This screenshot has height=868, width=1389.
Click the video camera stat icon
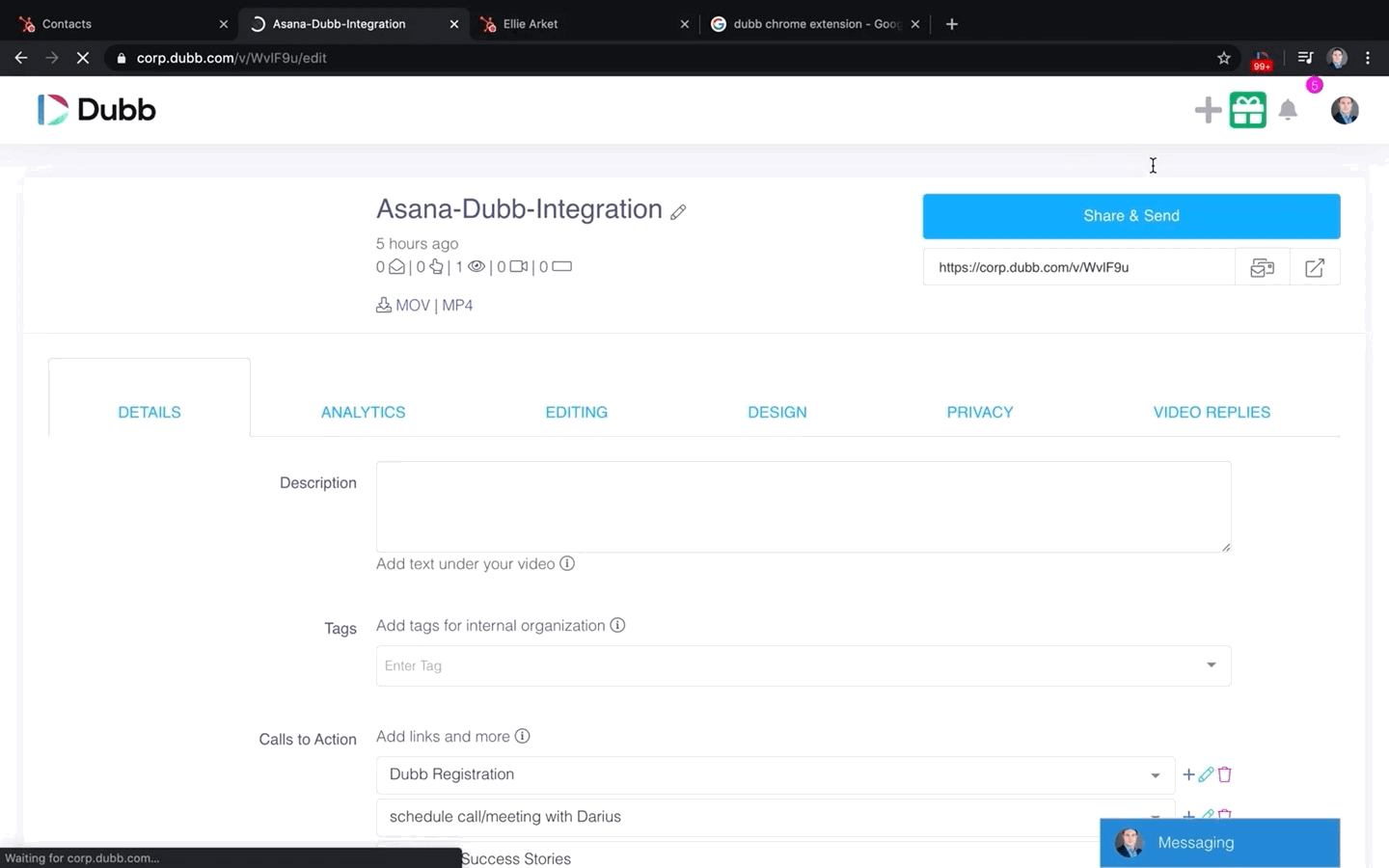coord(519,267)
